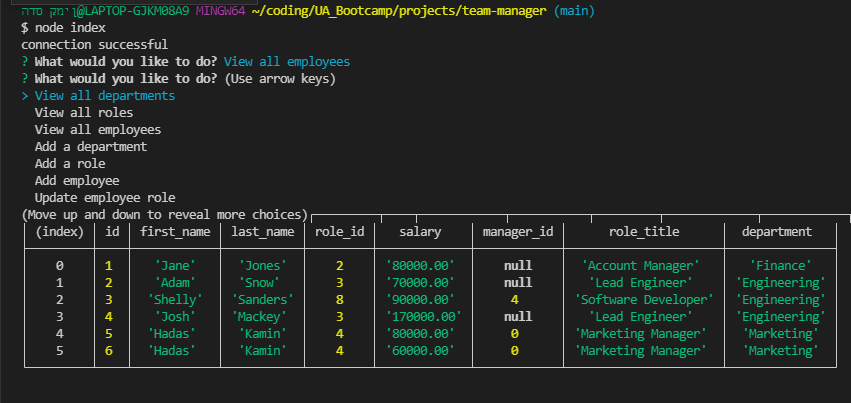This screenshot has height=403, width=851.
Task: Click role_id value '8' cell
Action: 340,299
